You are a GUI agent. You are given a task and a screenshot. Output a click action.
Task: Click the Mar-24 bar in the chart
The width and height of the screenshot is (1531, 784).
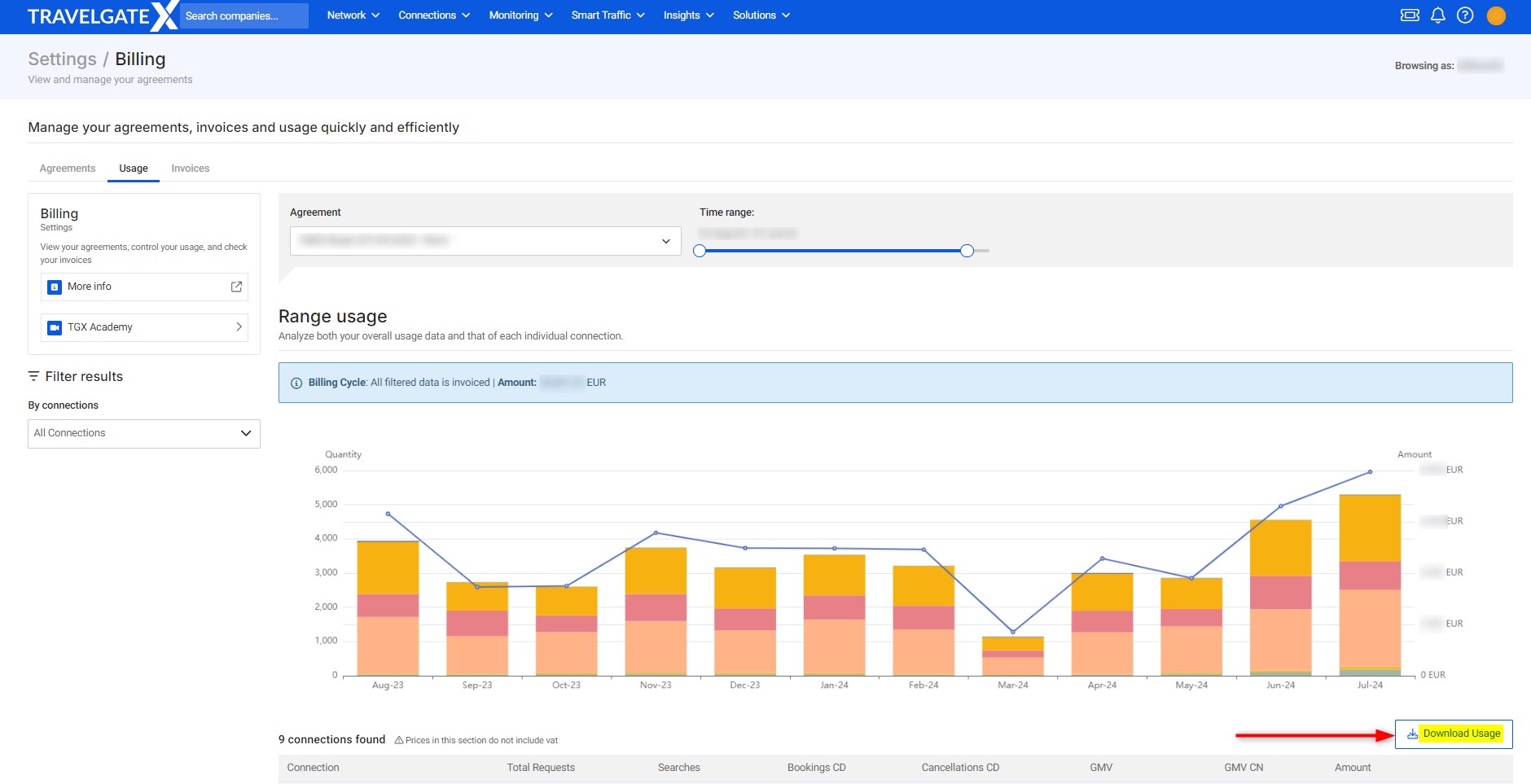click(x=1013, y=656)
